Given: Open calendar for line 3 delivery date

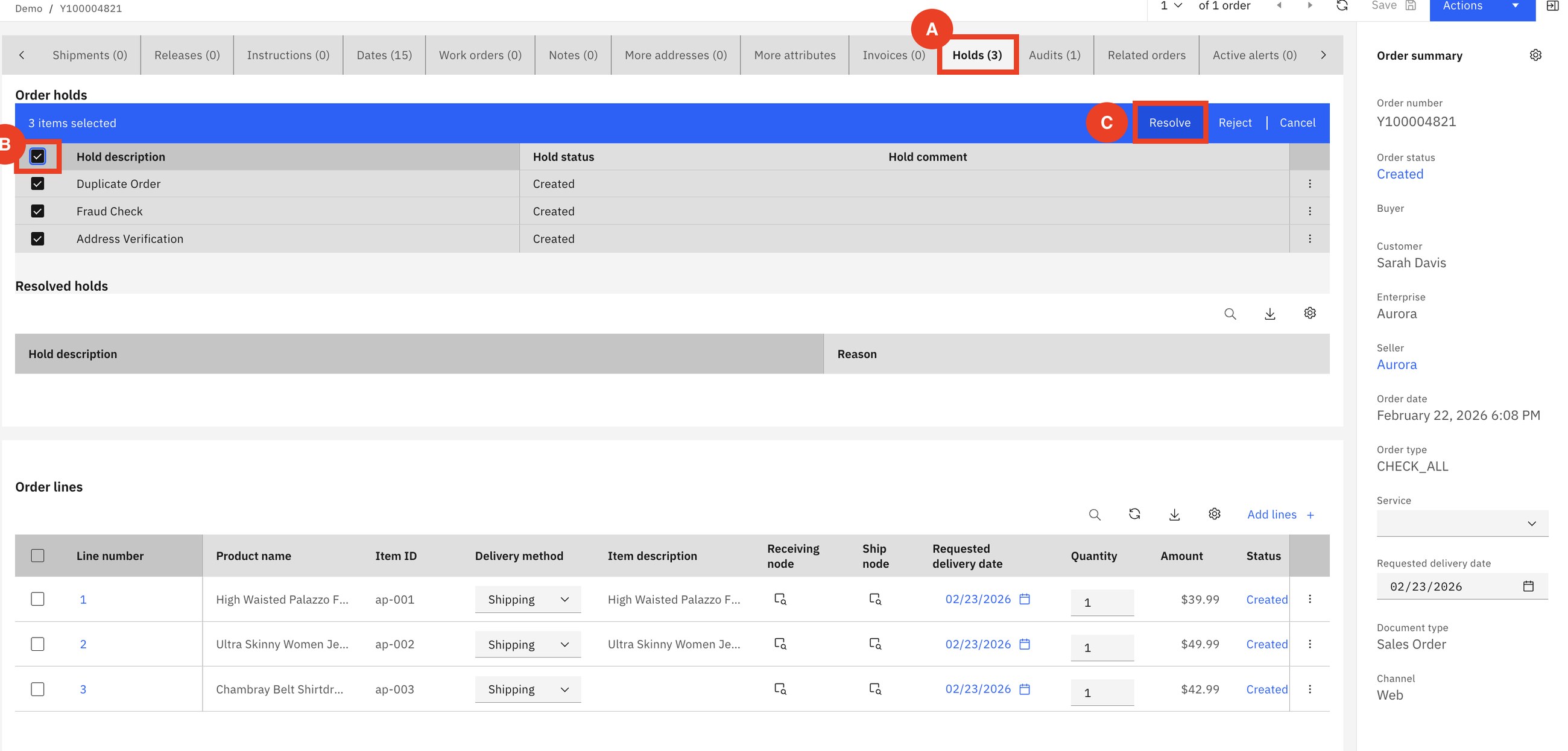Looking at the screenshot, I should pos(1025,689).
